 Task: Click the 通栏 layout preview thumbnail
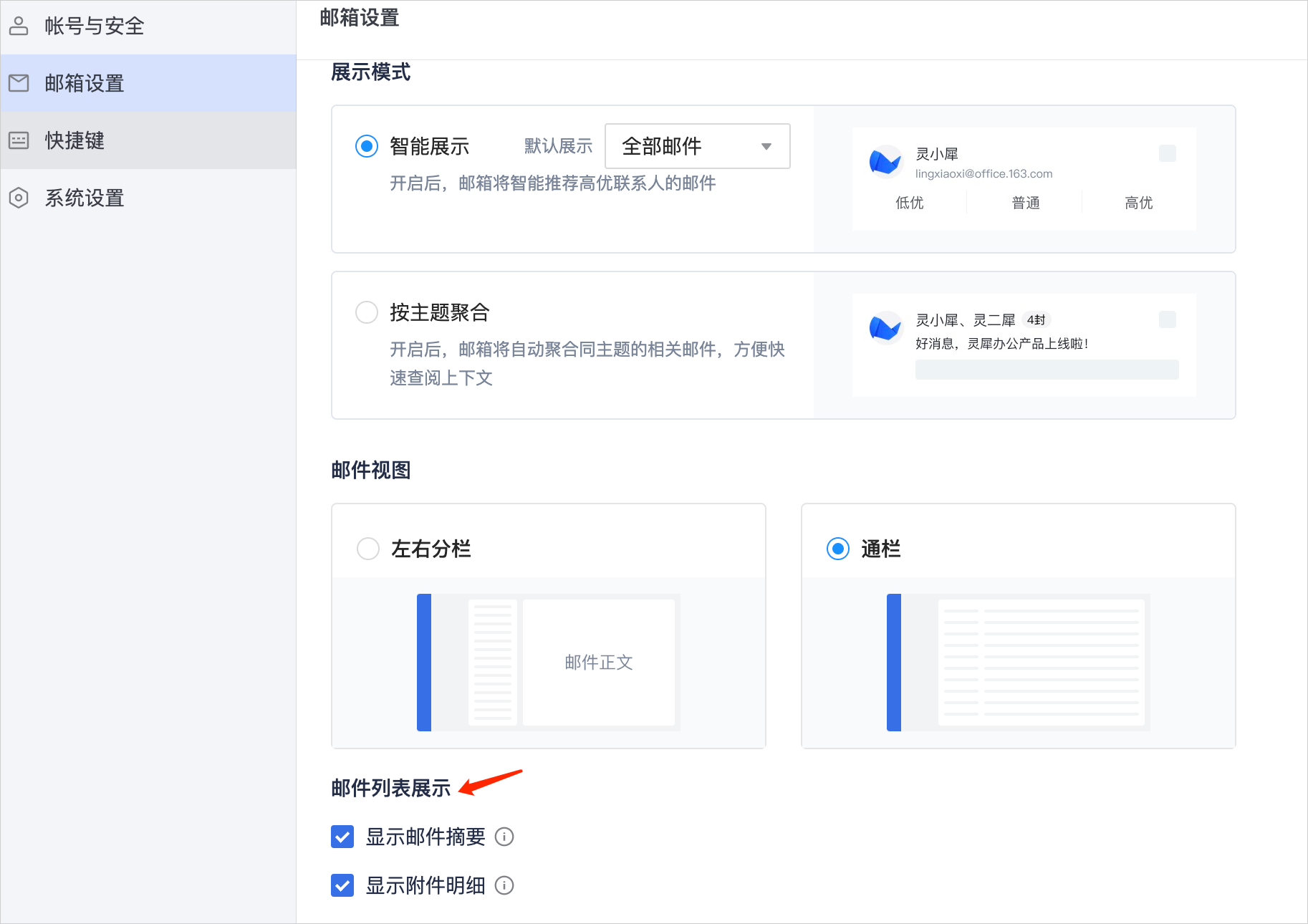coord(1019,663)
